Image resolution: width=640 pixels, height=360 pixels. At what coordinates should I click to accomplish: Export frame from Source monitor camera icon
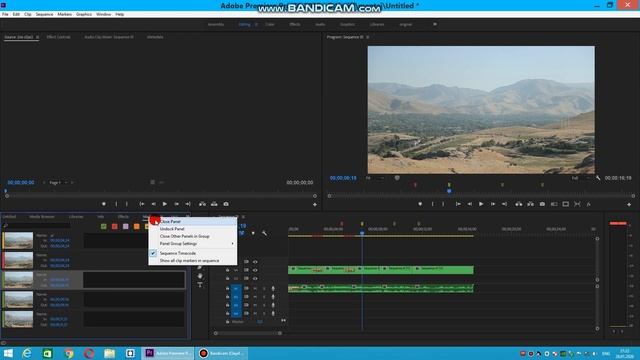(x=226, y=204)
